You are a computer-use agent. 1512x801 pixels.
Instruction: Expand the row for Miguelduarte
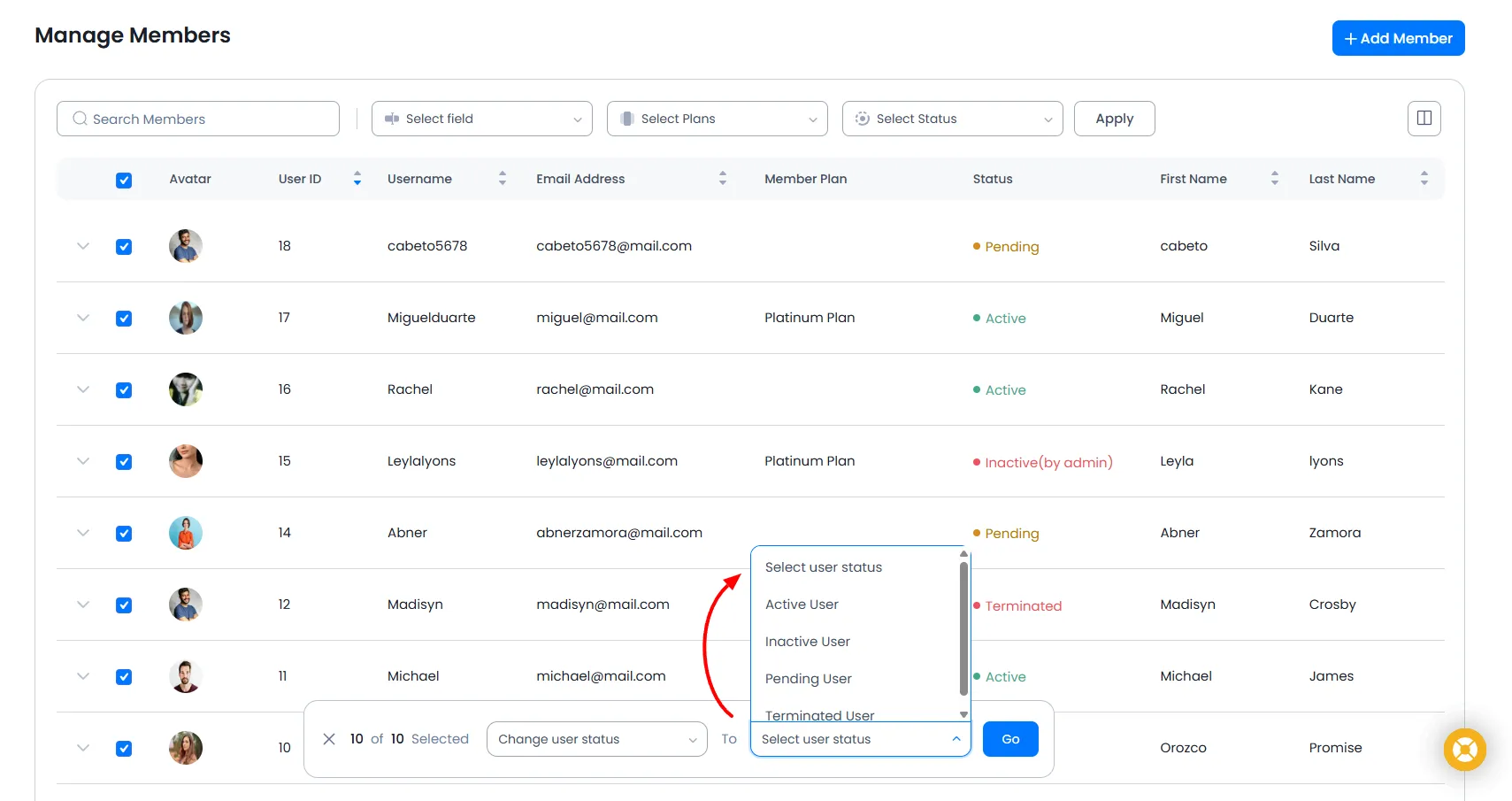[x=82, y=318]
